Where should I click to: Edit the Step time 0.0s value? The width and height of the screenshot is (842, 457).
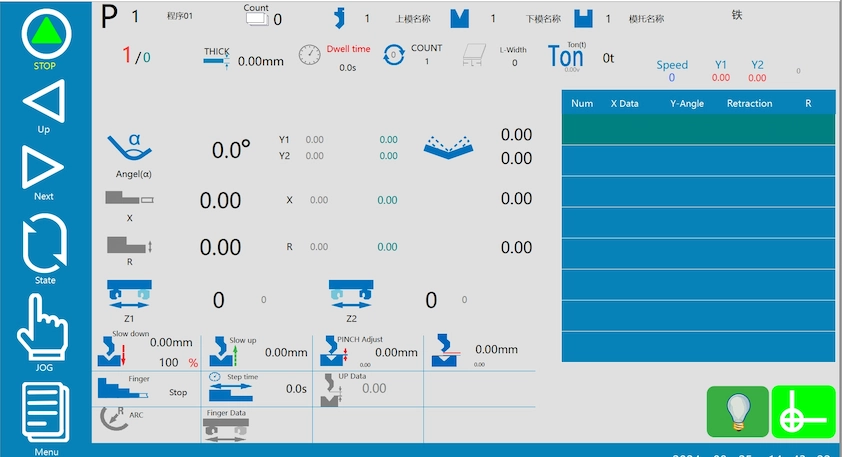point(296,388)
